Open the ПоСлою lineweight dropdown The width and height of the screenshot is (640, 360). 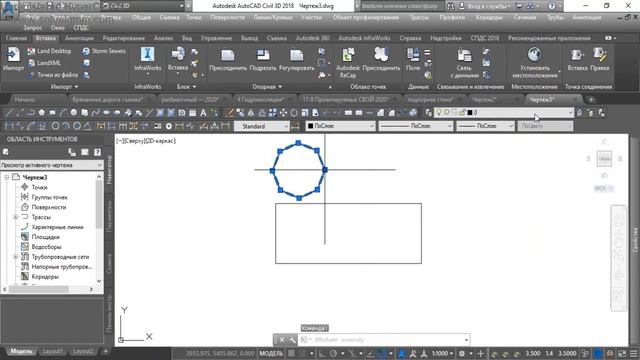[485, 127]
